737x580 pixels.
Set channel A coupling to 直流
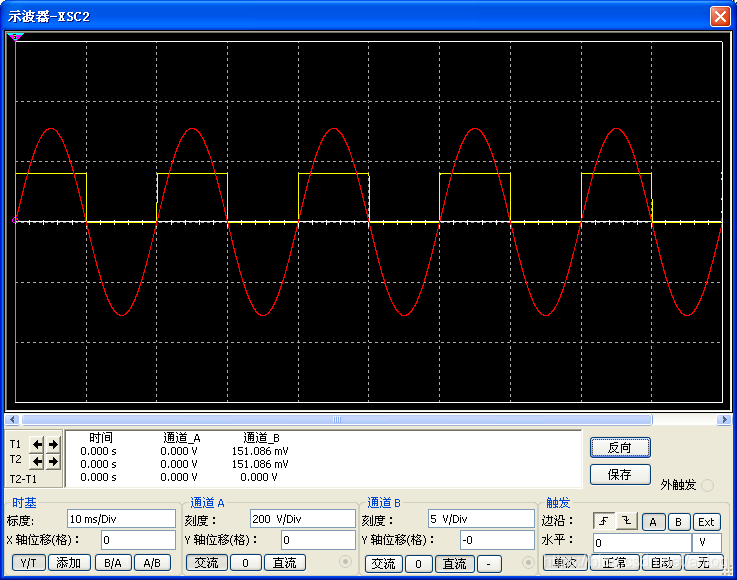[285, 563]
